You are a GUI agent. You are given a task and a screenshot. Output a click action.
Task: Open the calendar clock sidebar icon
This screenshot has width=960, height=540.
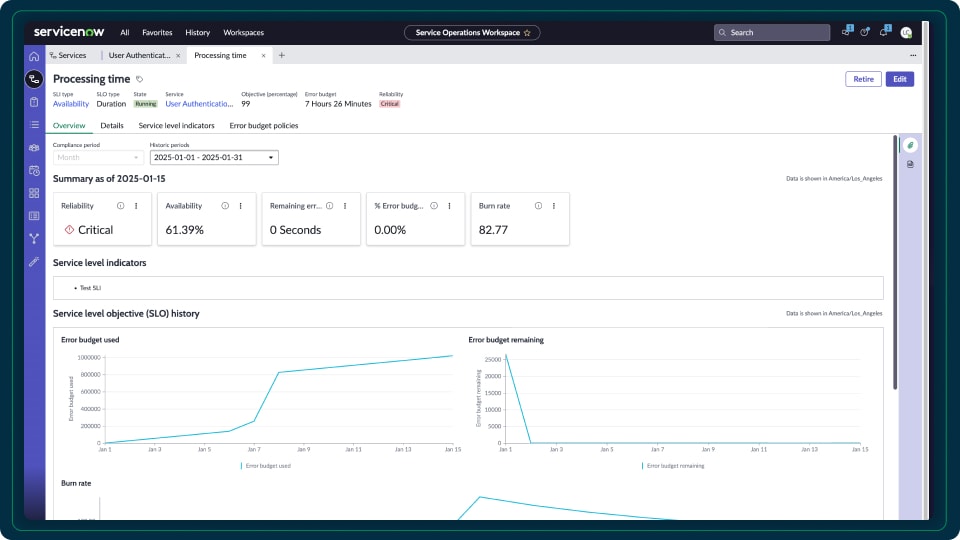(34, 170)
